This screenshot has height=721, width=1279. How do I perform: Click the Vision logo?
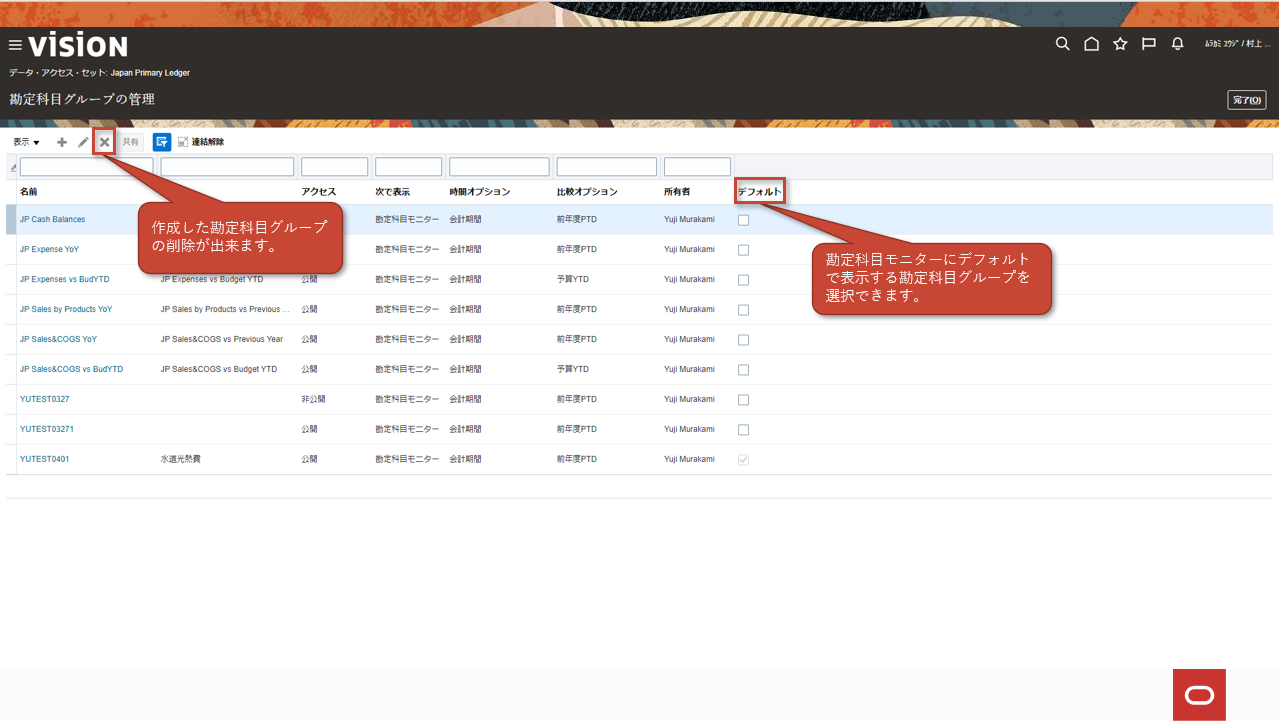(x=78, y=45)
